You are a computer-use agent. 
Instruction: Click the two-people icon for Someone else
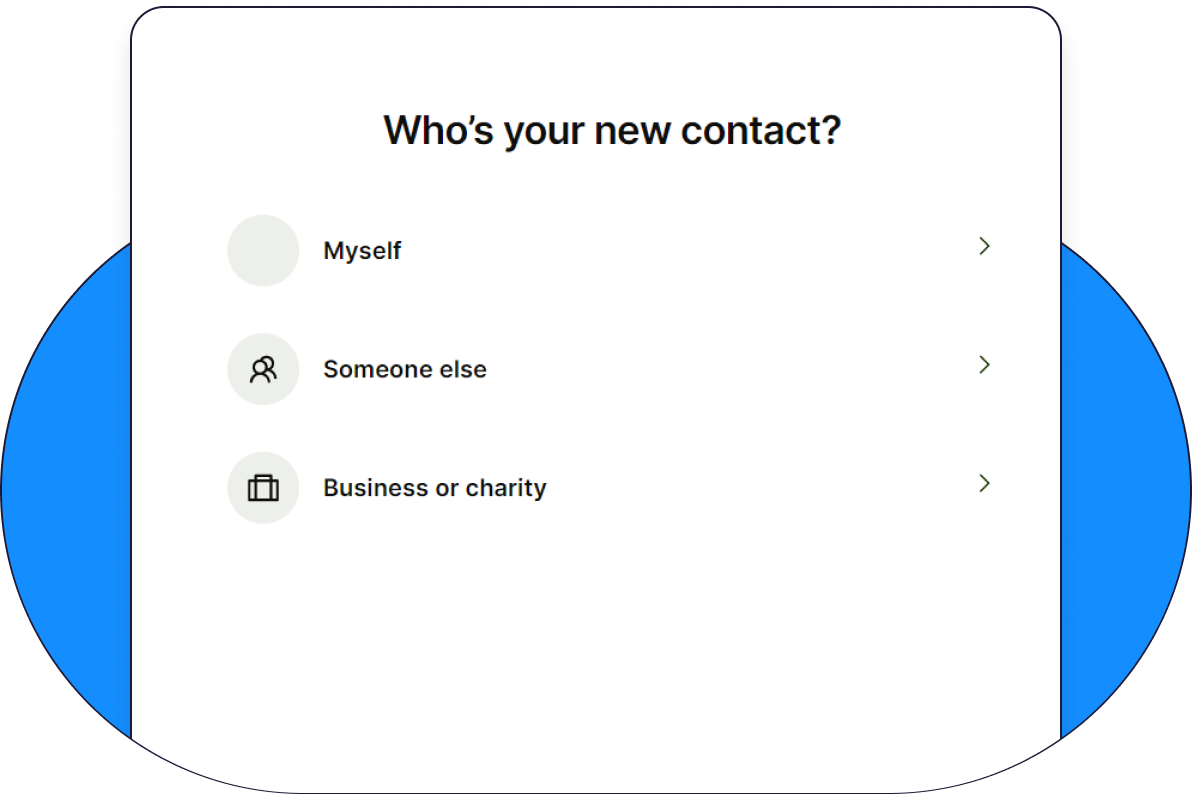[263, 370]
